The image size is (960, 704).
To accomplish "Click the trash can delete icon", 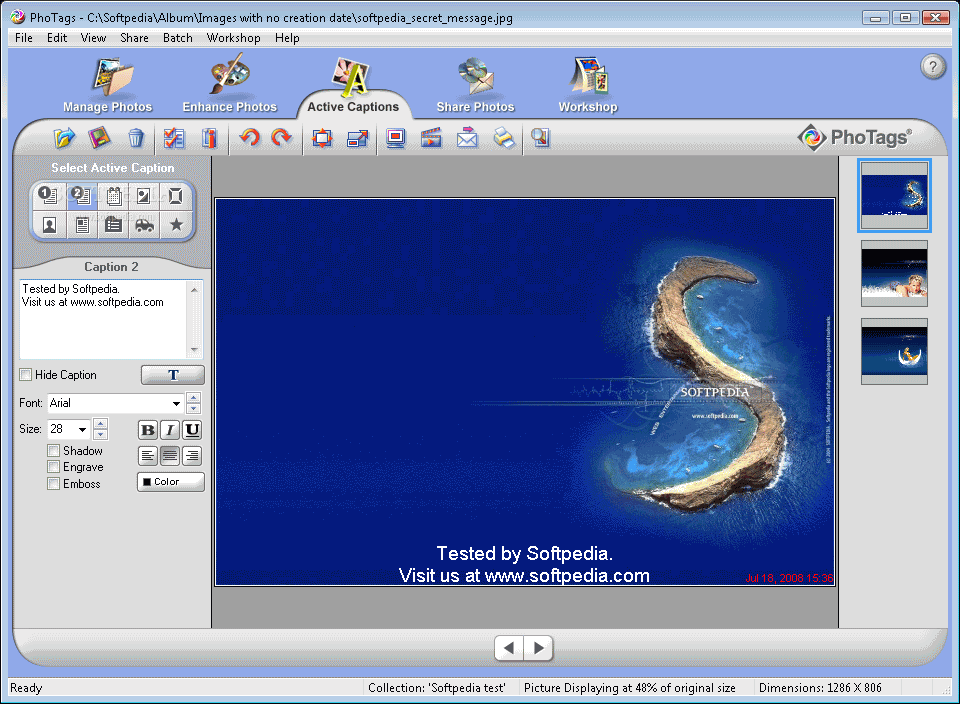I will (x=136, y=138).
